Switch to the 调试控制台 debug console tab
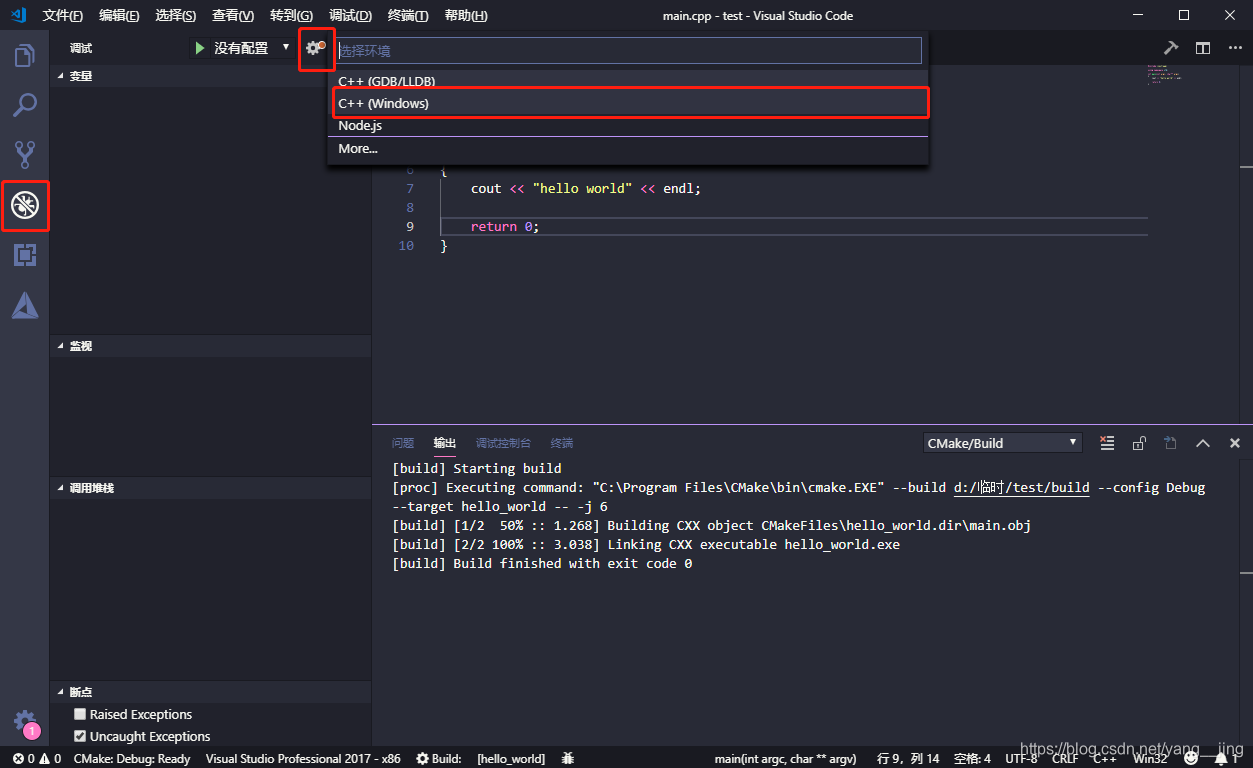 tap(503, 443)
